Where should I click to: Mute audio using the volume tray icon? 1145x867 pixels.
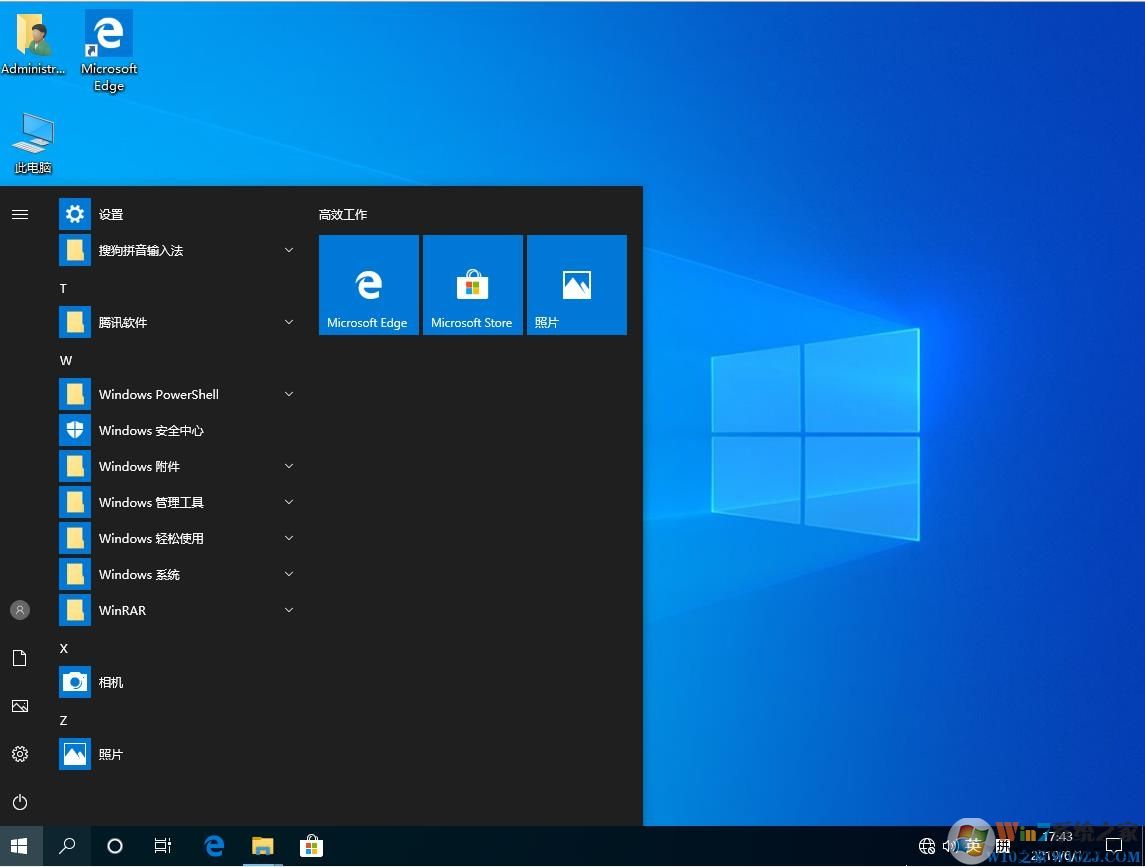(x=952, y=846)
